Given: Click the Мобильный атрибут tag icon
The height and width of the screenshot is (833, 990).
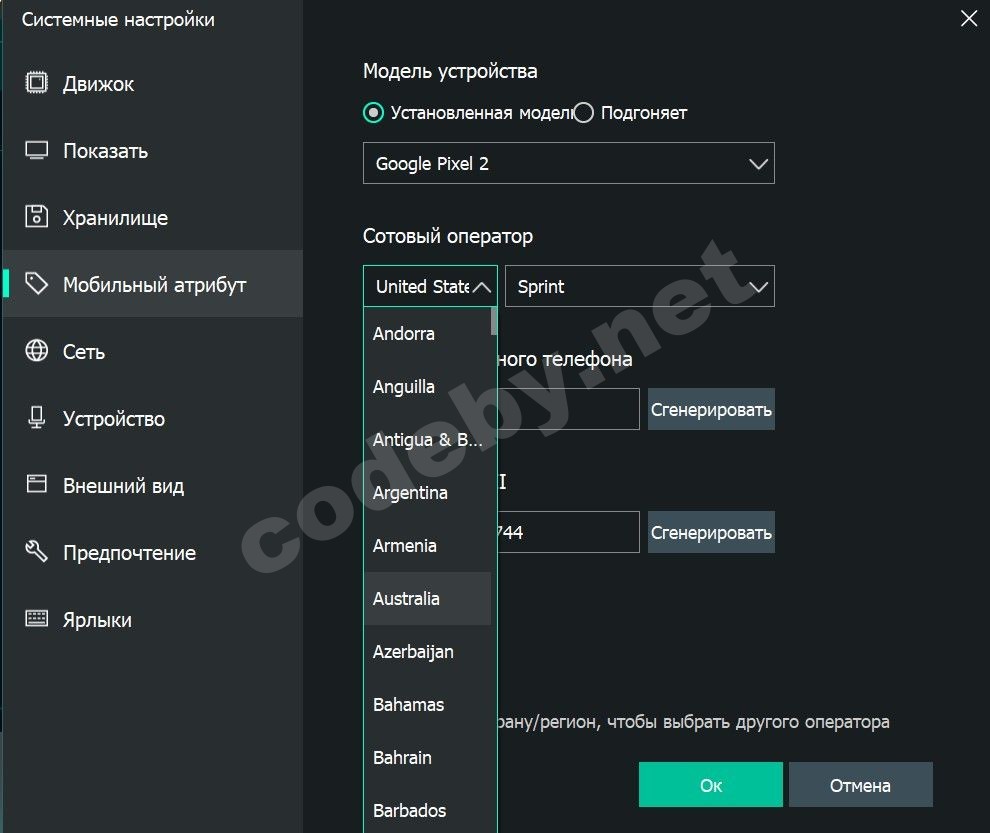Looking at the screenshot, I should click(x=37, y=284).
